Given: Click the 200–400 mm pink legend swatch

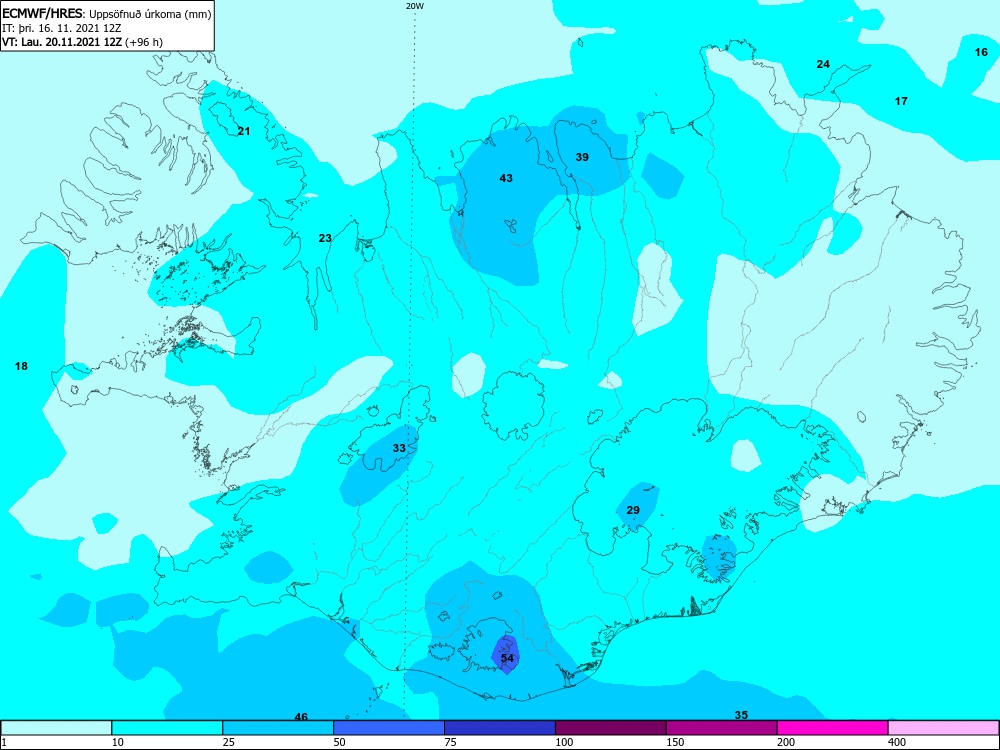Looking at the screenshot, I should 833,728.
